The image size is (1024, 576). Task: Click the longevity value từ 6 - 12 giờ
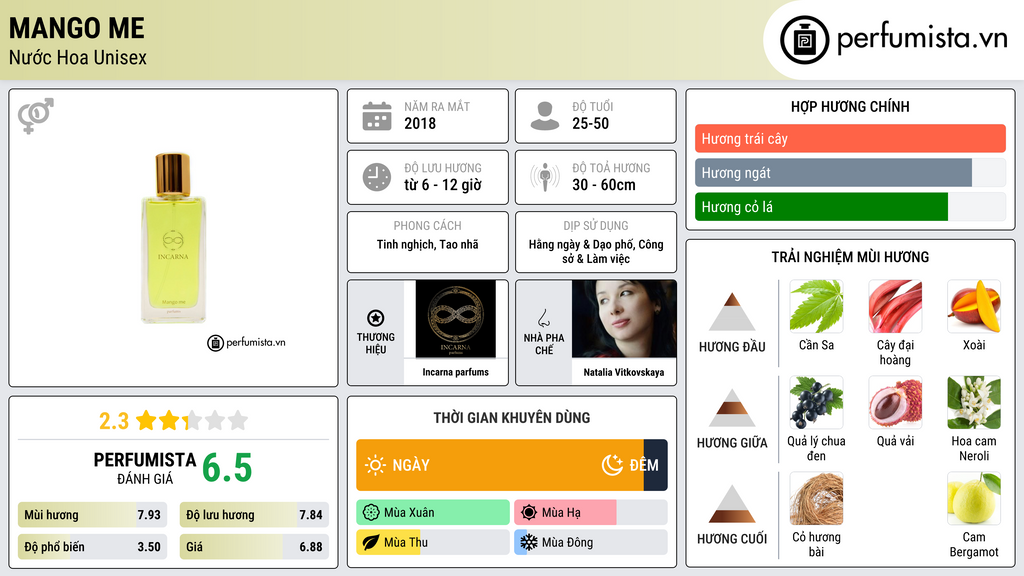(442, 185)
